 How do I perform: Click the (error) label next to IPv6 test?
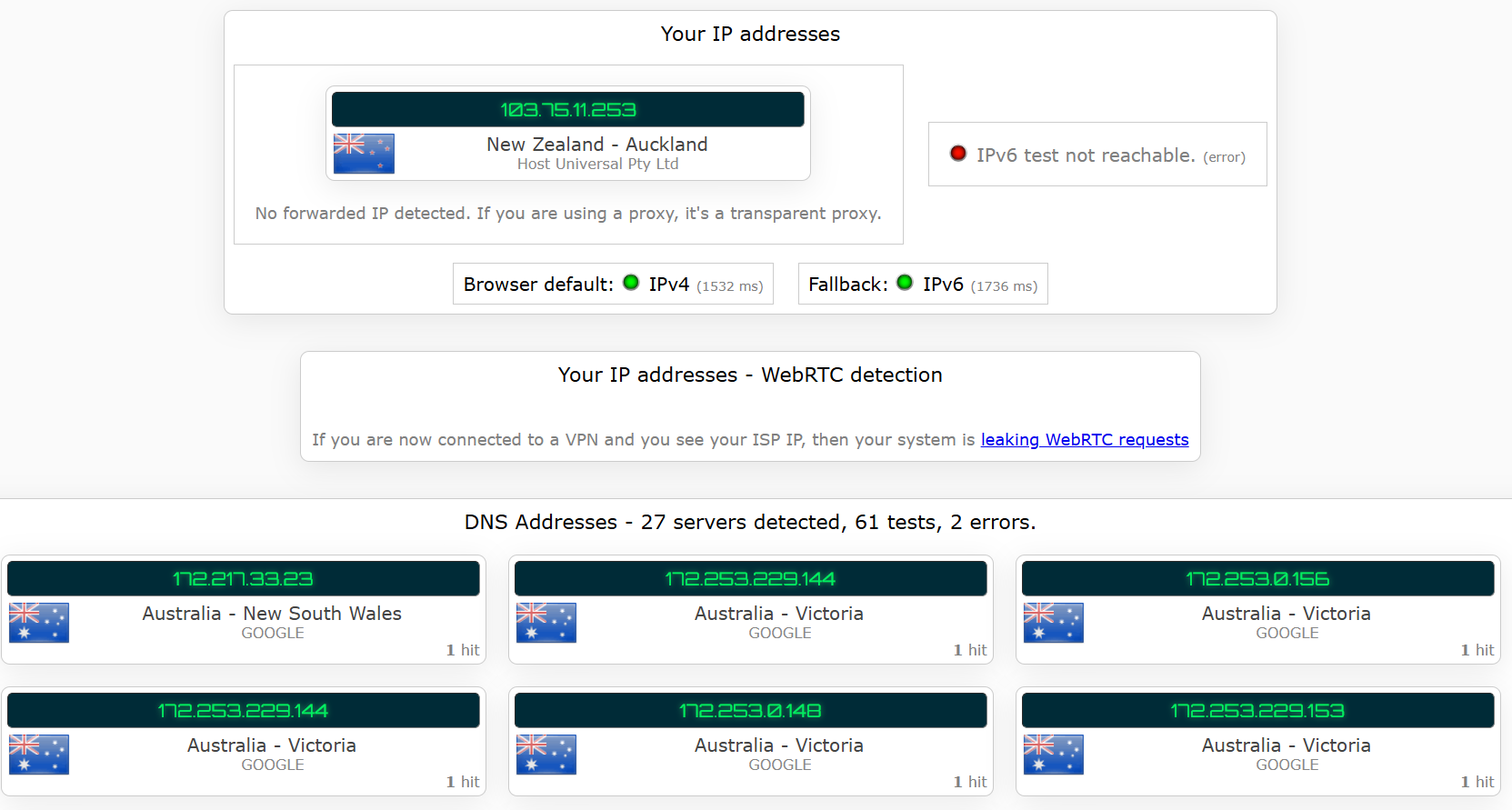coord(1224,157)
